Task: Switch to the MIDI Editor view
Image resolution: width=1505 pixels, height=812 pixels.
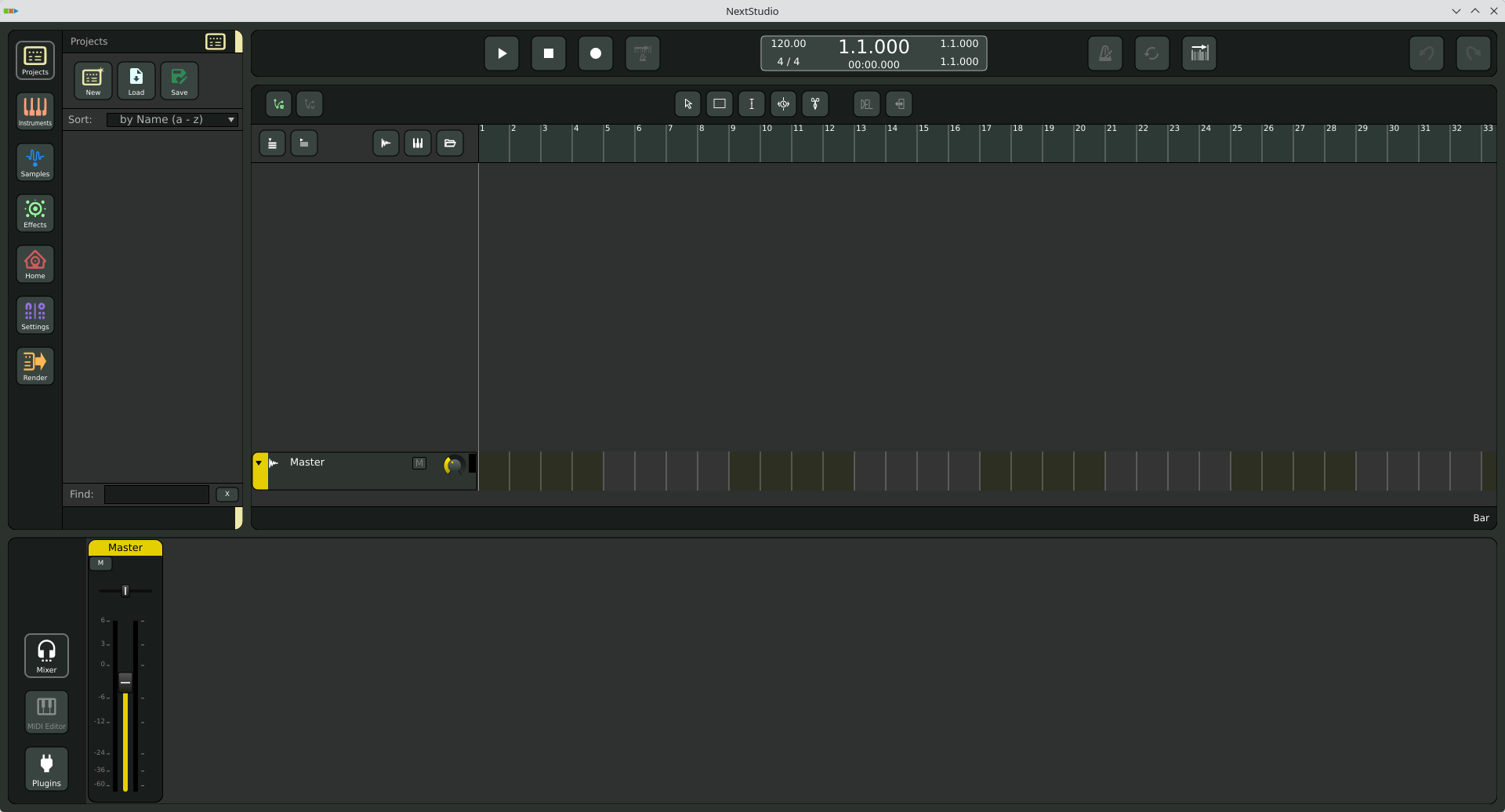Action: pos(46,712)
